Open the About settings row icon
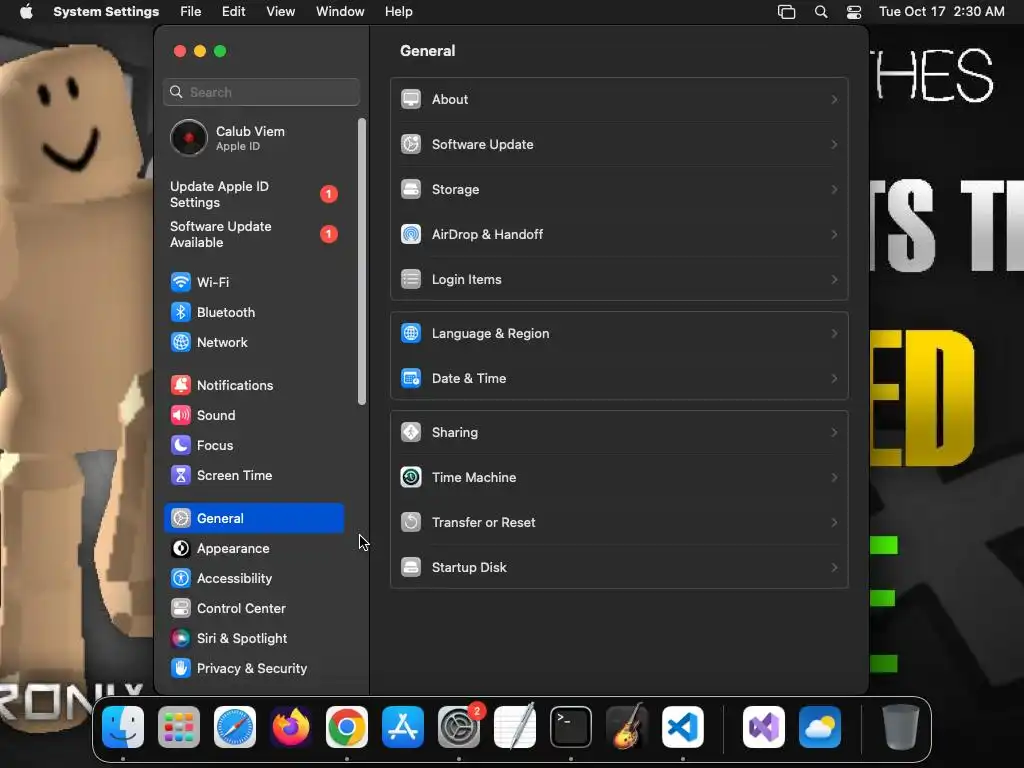 pos(411,99)
